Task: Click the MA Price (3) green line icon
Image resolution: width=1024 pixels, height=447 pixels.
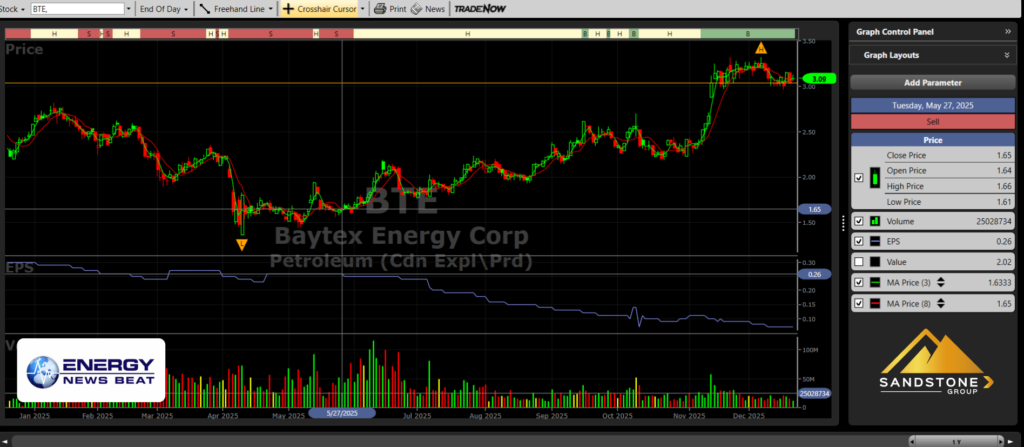Action: [x=875, y=283]
